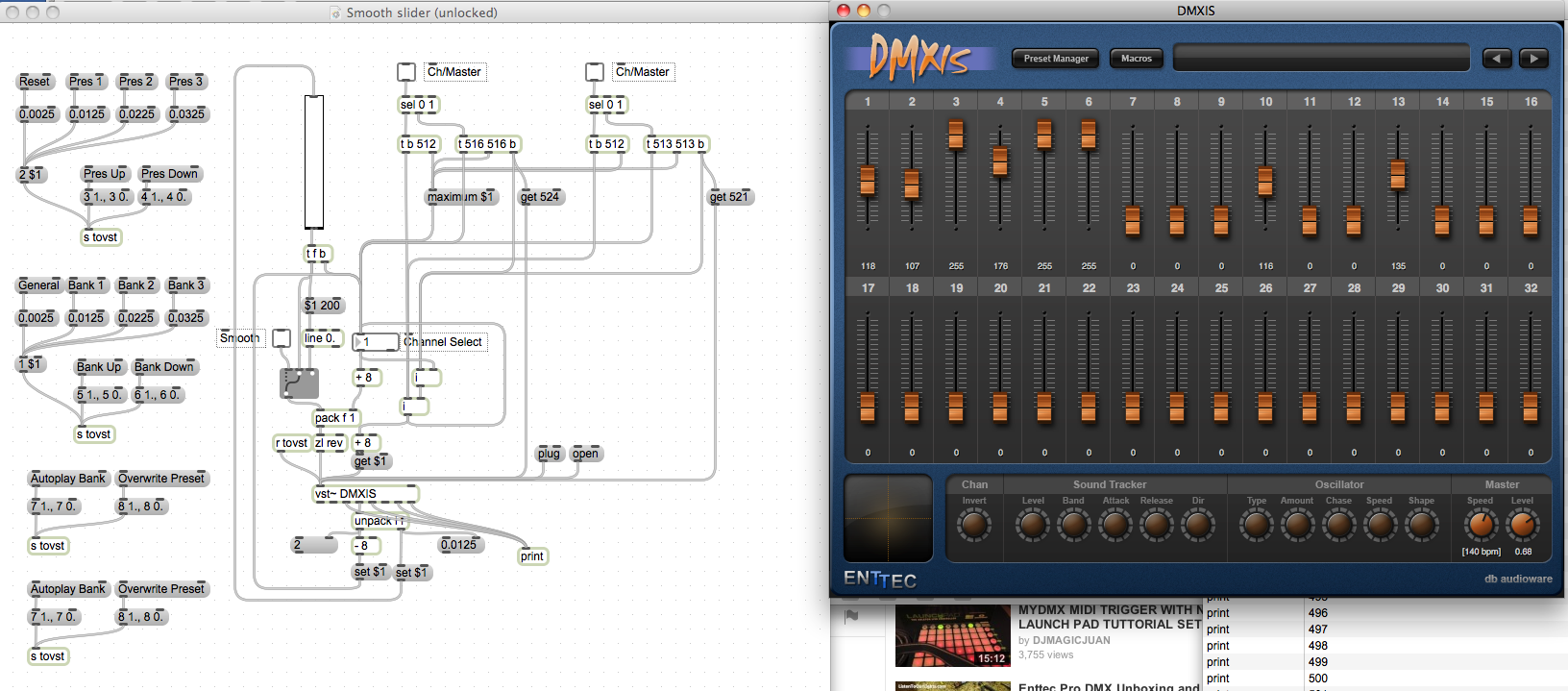Click the tall vertical slider in the patch
This screenshot has height=691, width=1568.
coord(314,161)
